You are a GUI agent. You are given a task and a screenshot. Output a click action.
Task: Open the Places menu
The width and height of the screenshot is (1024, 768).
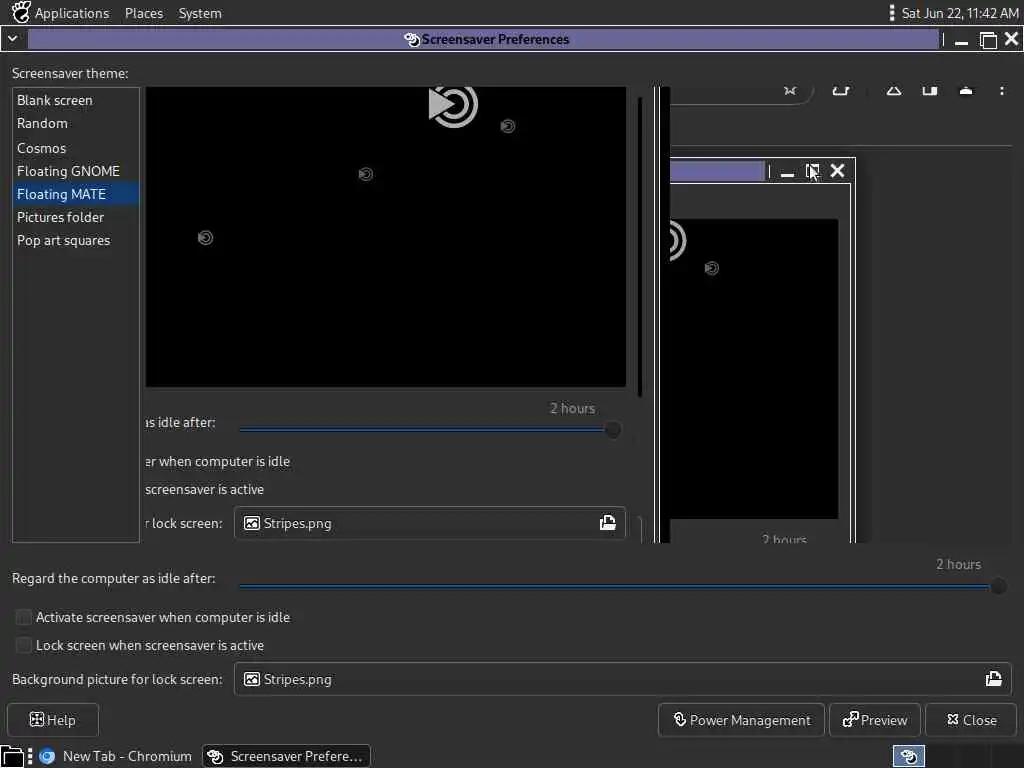(144, 13)
